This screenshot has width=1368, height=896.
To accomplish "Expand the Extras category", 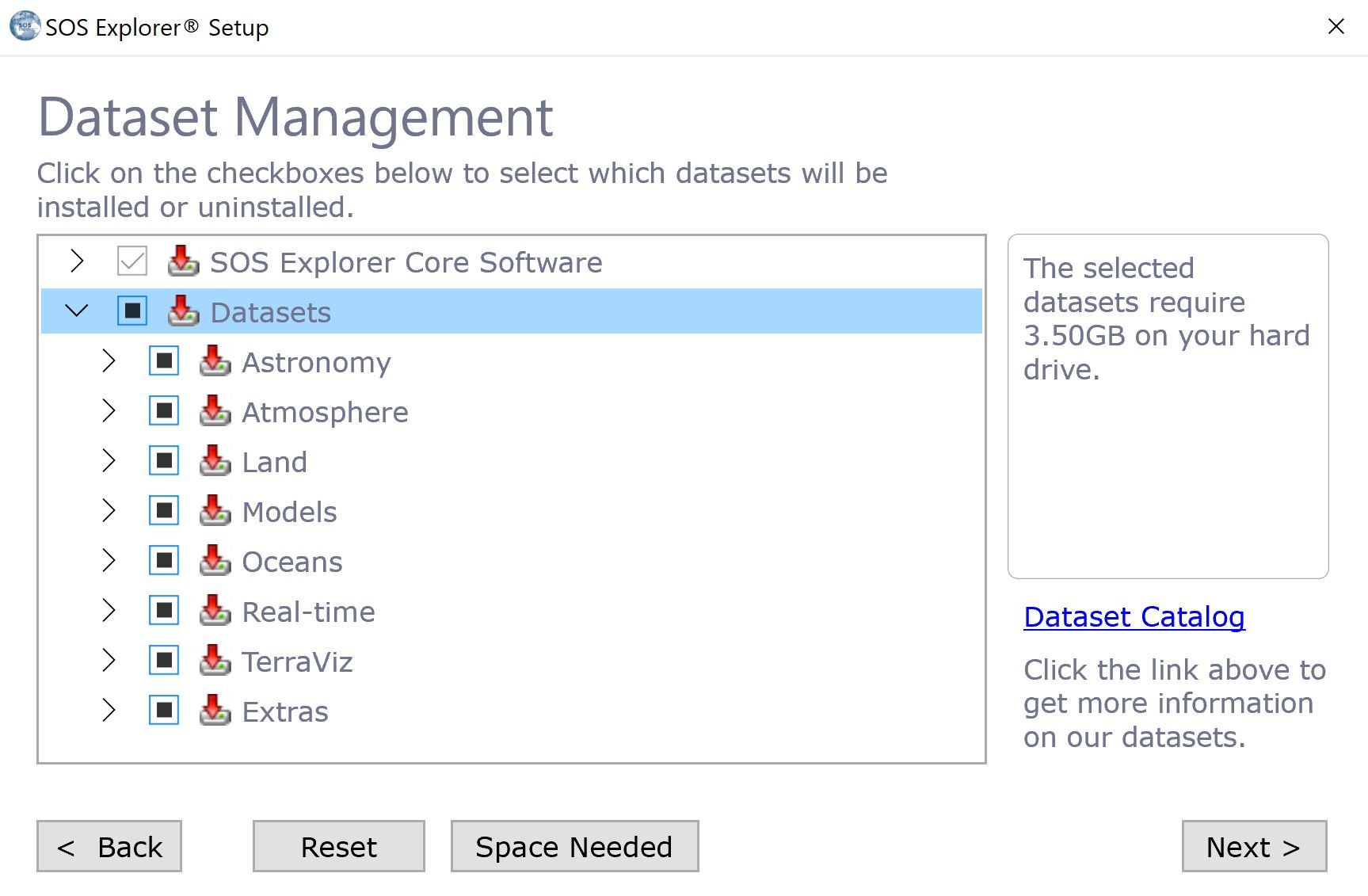I will click(x=109, y=710).
